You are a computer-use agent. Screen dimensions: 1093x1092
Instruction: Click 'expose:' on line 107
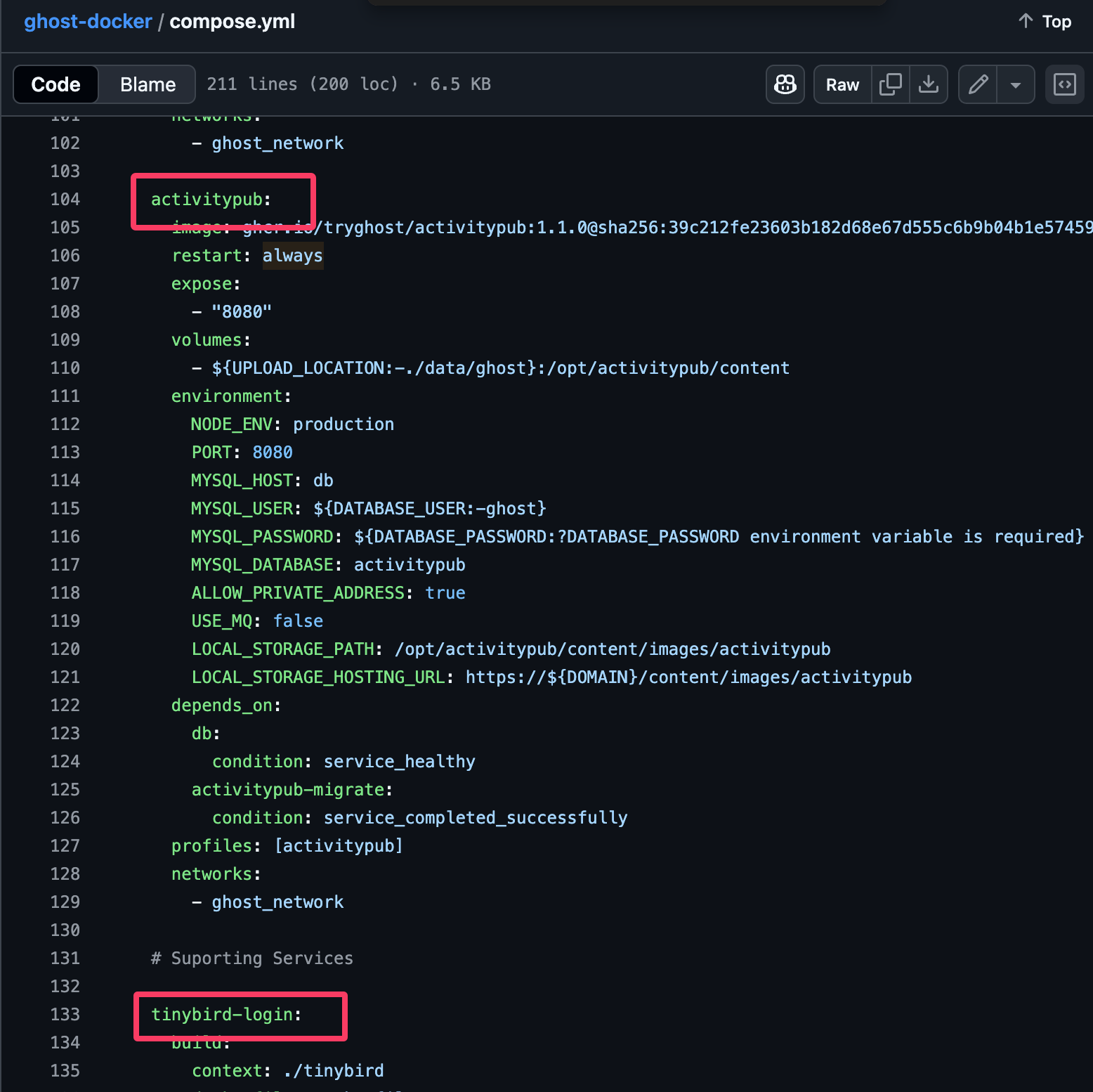[206, 284]
